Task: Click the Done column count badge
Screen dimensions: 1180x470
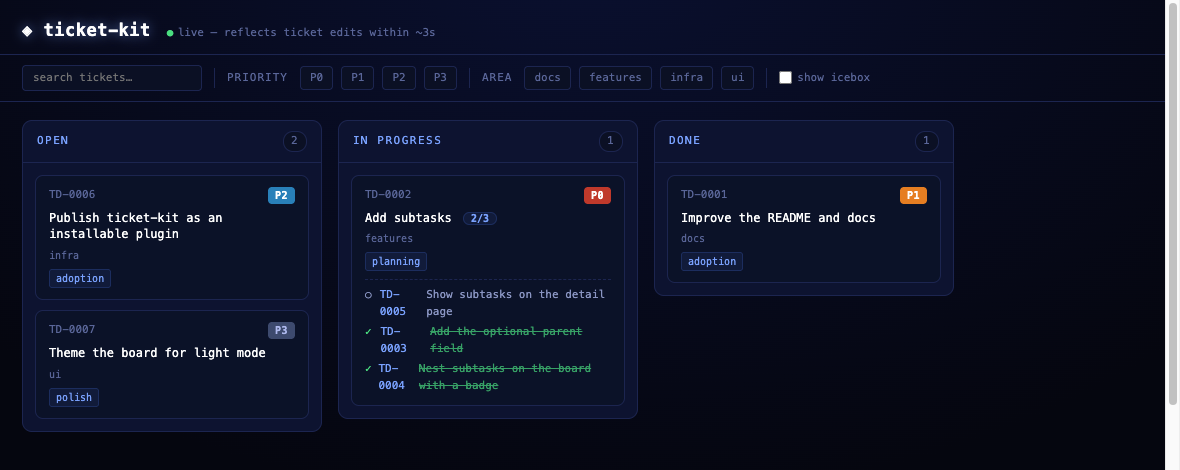Action: point(927,141)
